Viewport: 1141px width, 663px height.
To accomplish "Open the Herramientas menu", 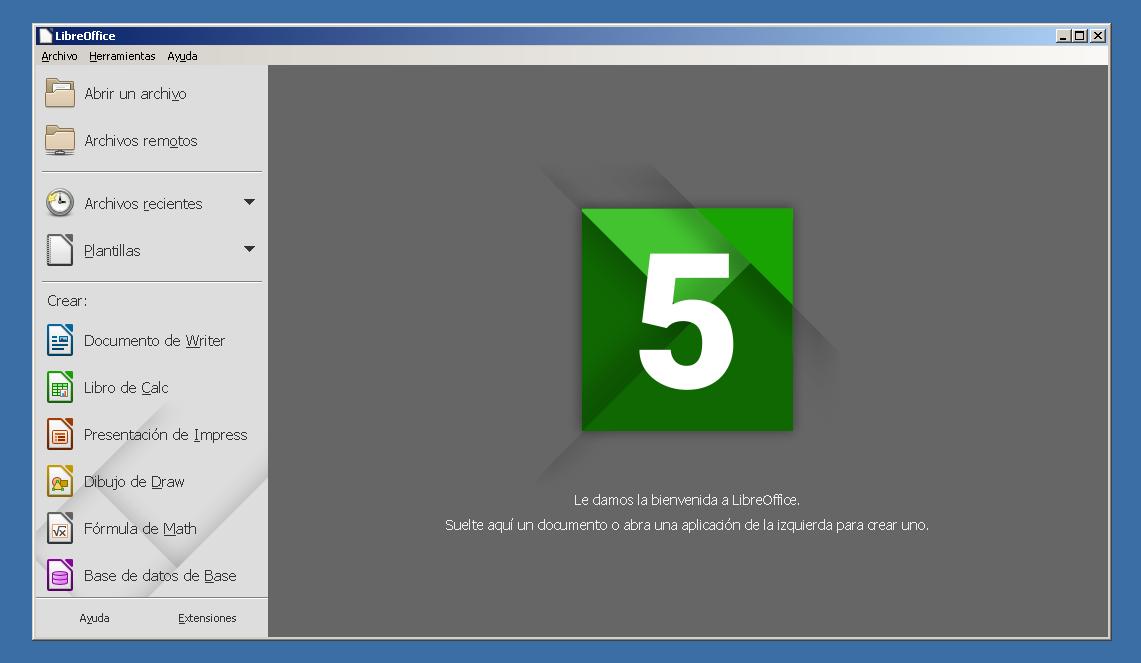I will coord(122,56).
